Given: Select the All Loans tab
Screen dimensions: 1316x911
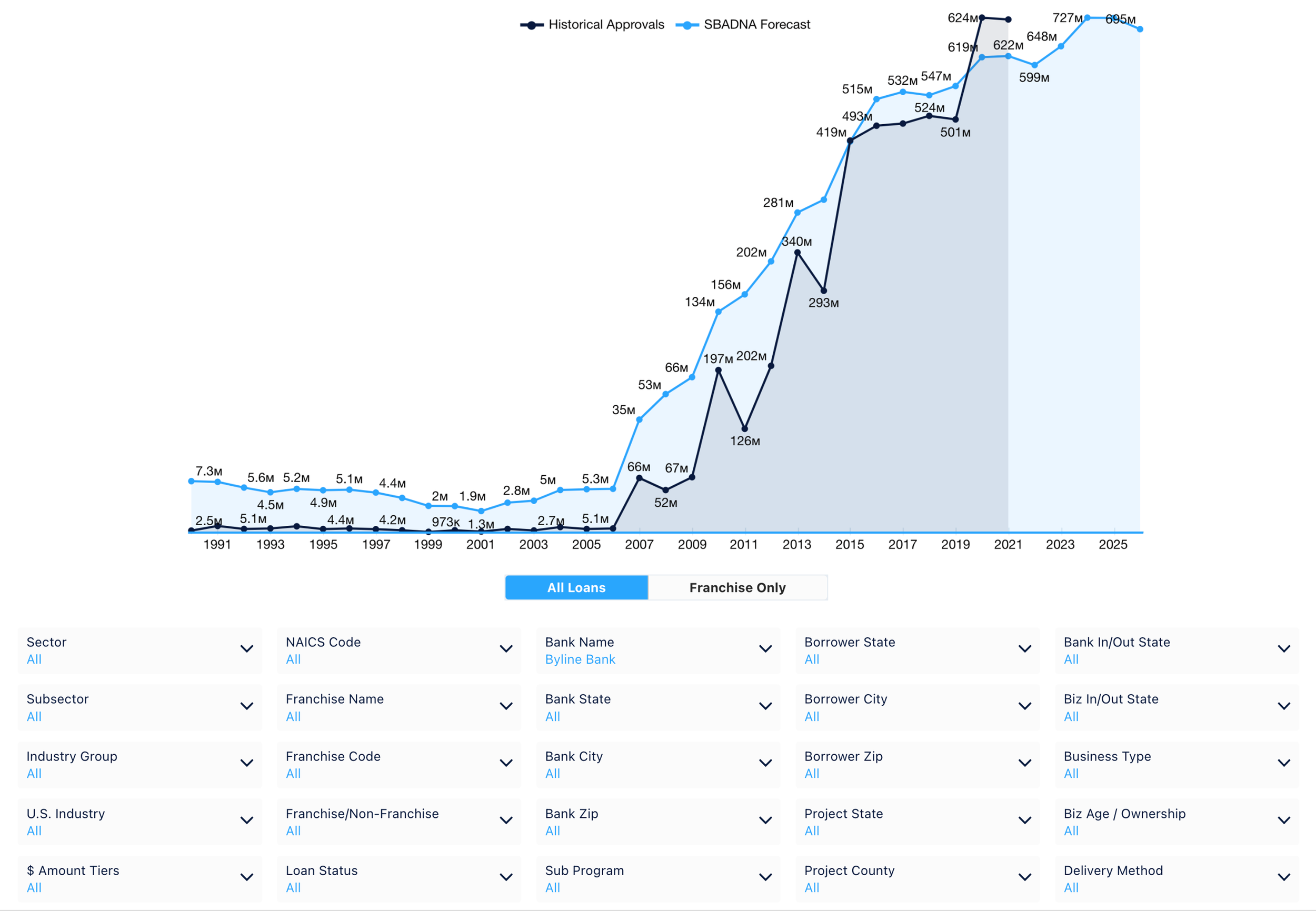Looking at the screenshot, I should click(x=576, y=587).
